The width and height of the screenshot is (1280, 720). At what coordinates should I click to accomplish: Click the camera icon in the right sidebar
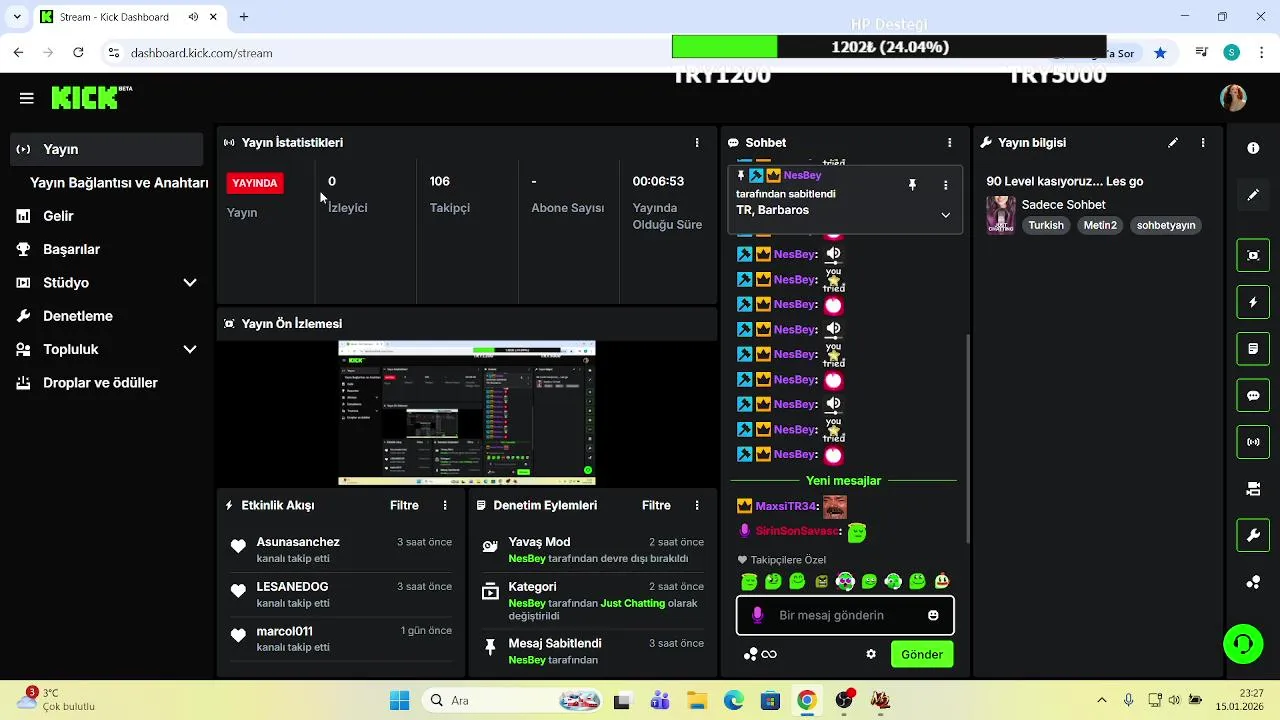pos(1253,489)
